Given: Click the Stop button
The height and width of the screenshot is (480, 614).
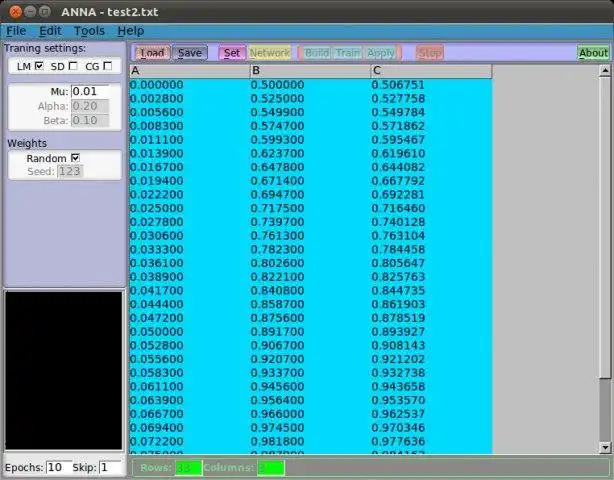Looking at the screenshot, I should (430, 53).
